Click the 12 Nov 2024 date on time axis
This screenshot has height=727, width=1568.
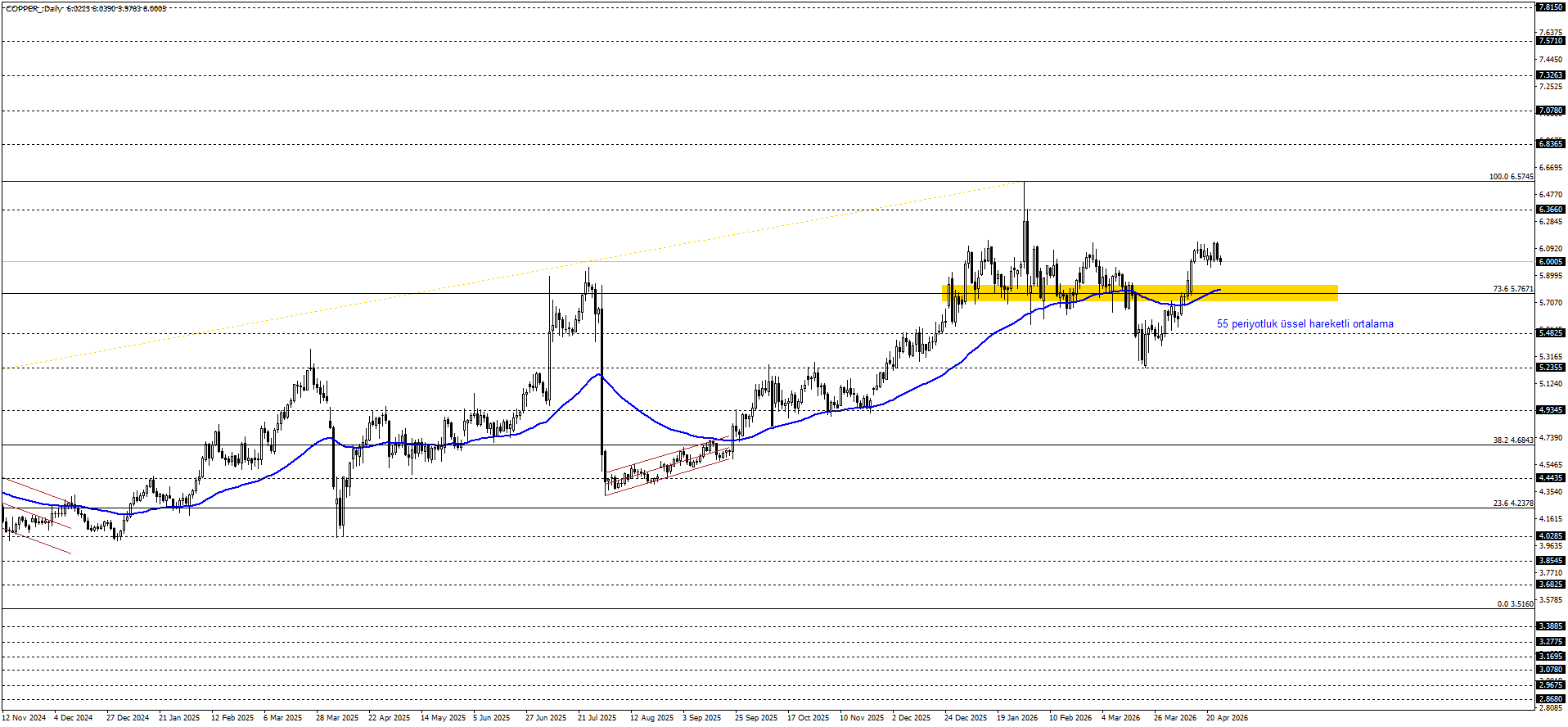[x=25, y=718]
